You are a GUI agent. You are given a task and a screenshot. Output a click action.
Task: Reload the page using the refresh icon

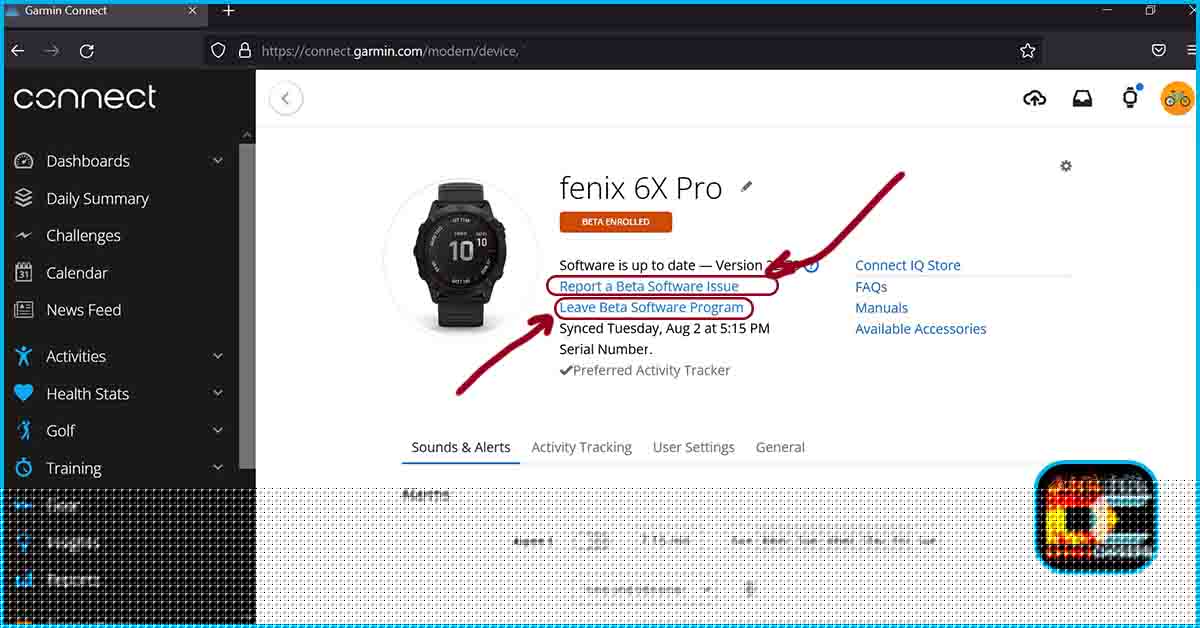coord(86,51)
